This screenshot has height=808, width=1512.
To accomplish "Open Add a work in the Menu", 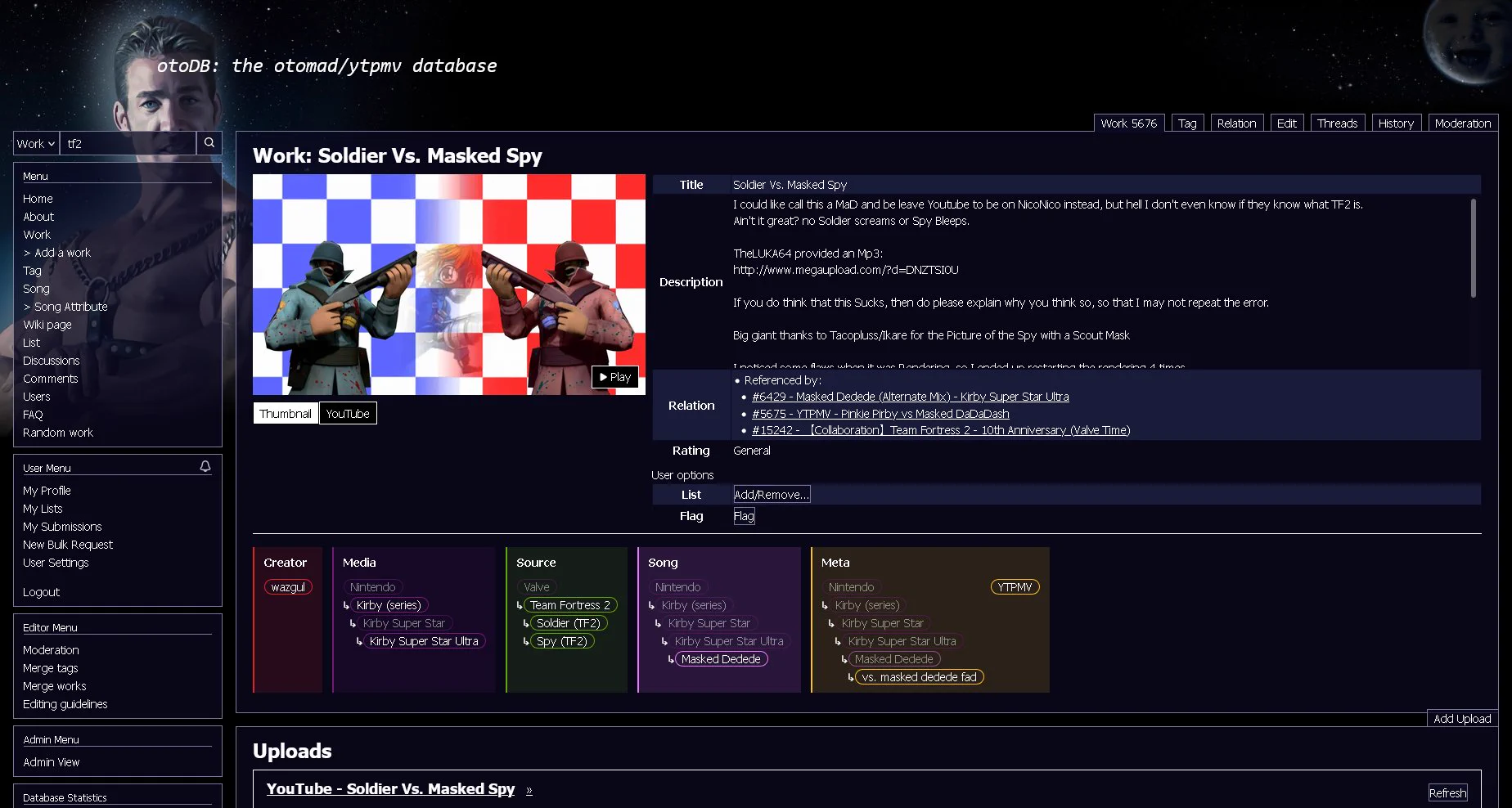I will pos(56,253).
